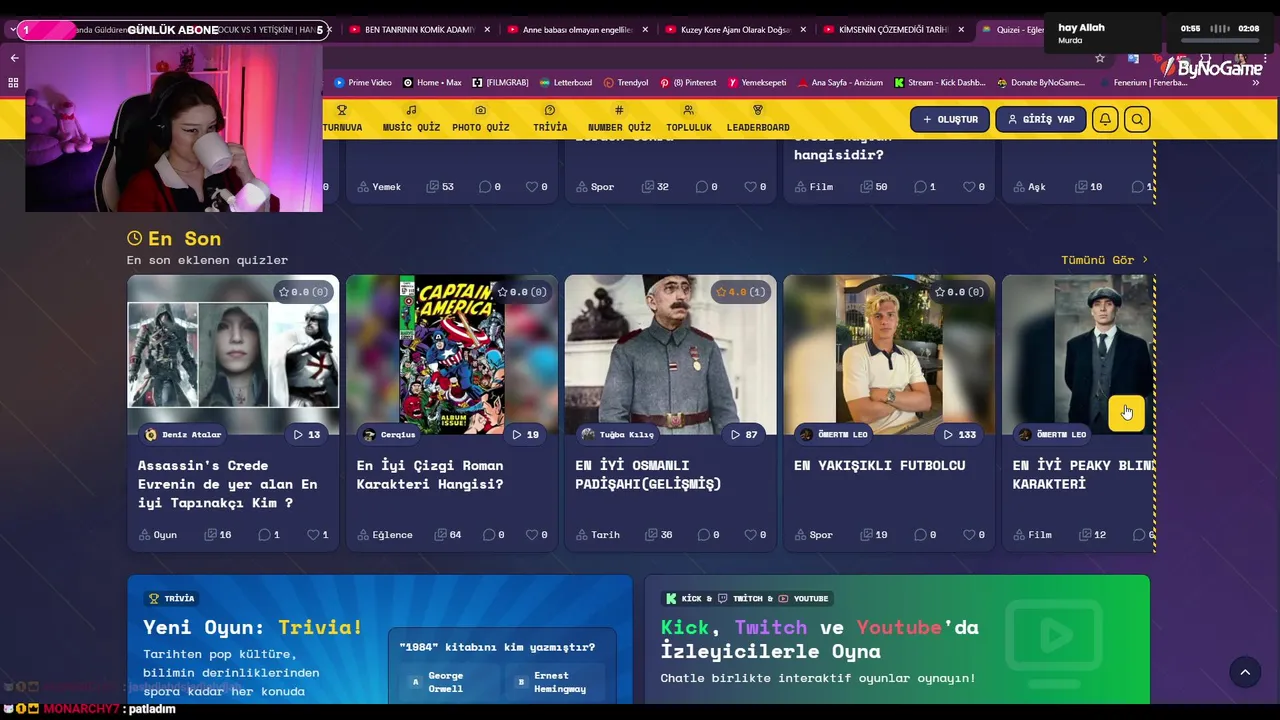The image size is (1280, 720).
Task: Go back with browser back arrow
Action: 14,58
